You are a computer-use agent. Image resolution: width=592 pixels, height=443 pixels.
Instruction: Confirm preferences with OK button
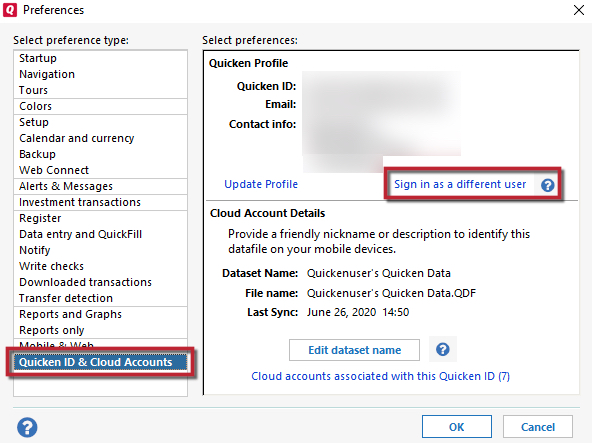(457, 427)
